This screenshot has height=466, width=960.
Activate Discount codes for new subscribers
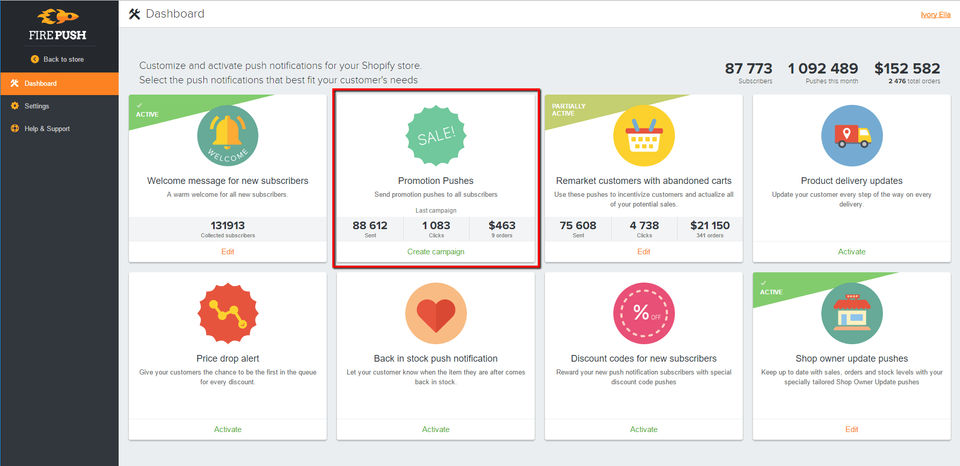point(643,429)
